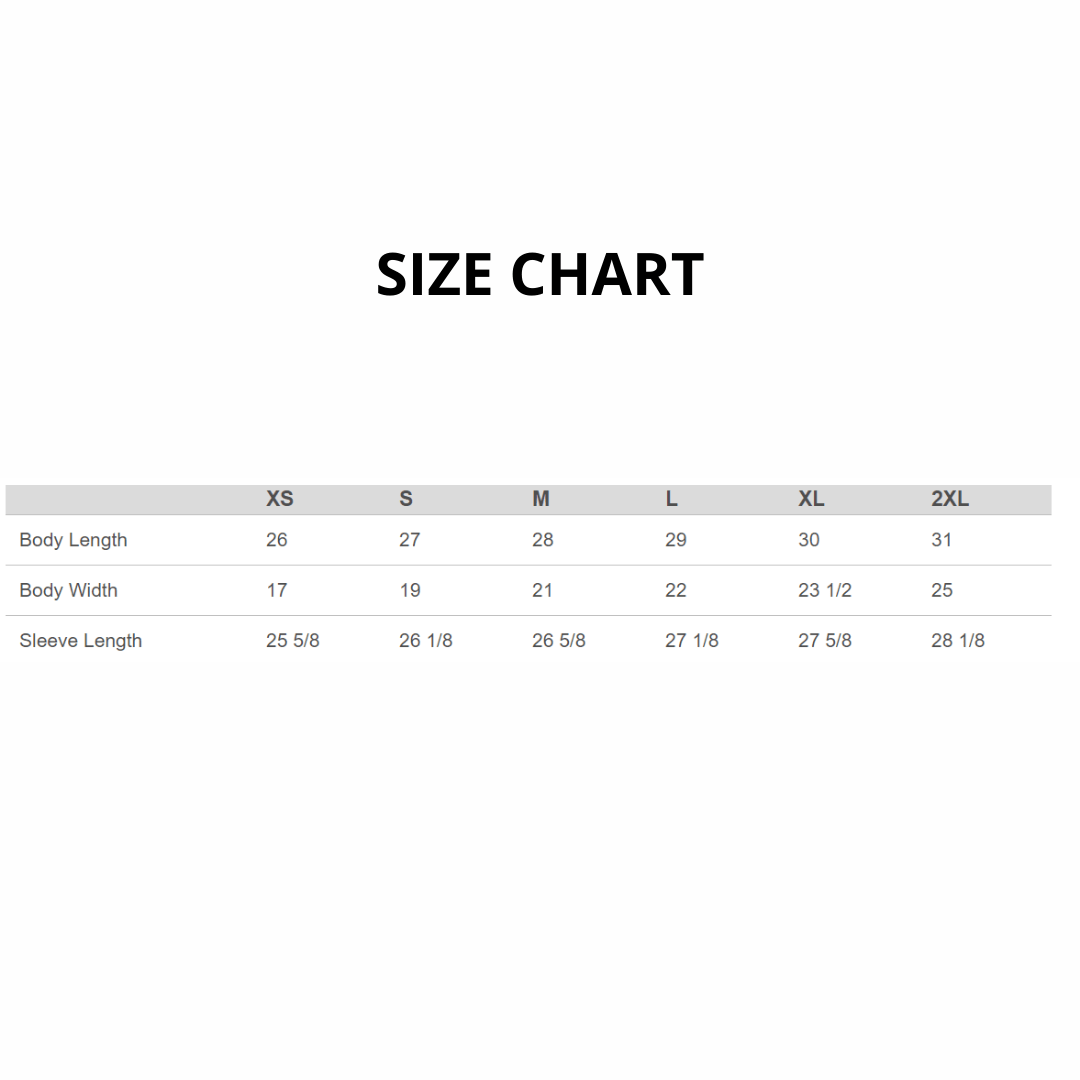Click the Body Width row label
The height and width of the screenshot is (1080, 1080).
point(68,590)
